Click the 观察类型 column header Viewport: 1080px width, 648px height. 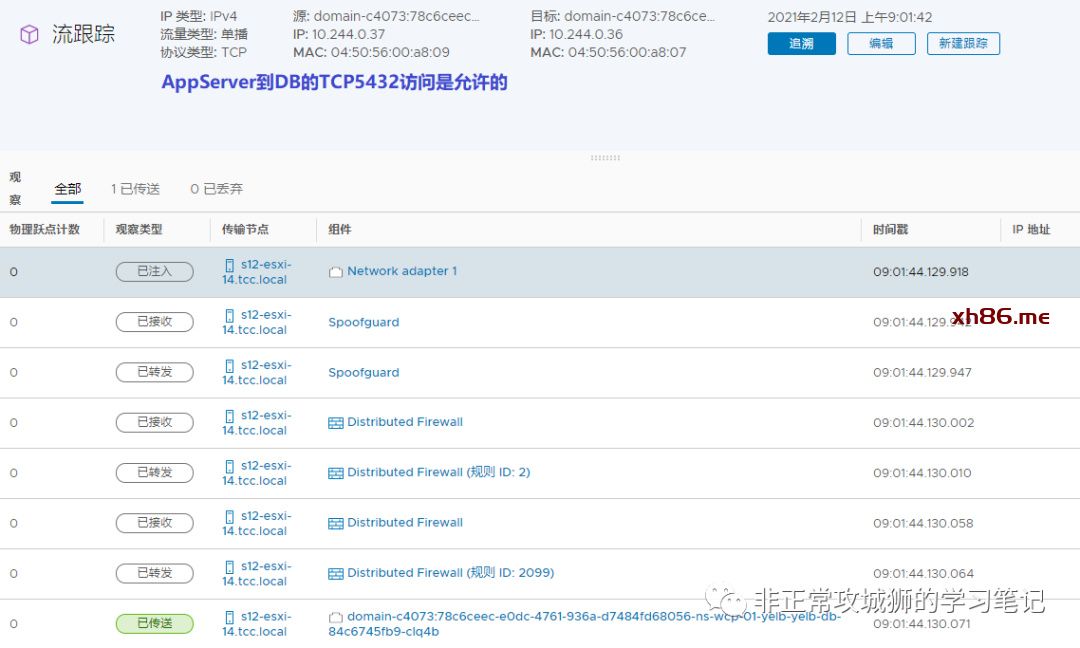click(138, 230)
